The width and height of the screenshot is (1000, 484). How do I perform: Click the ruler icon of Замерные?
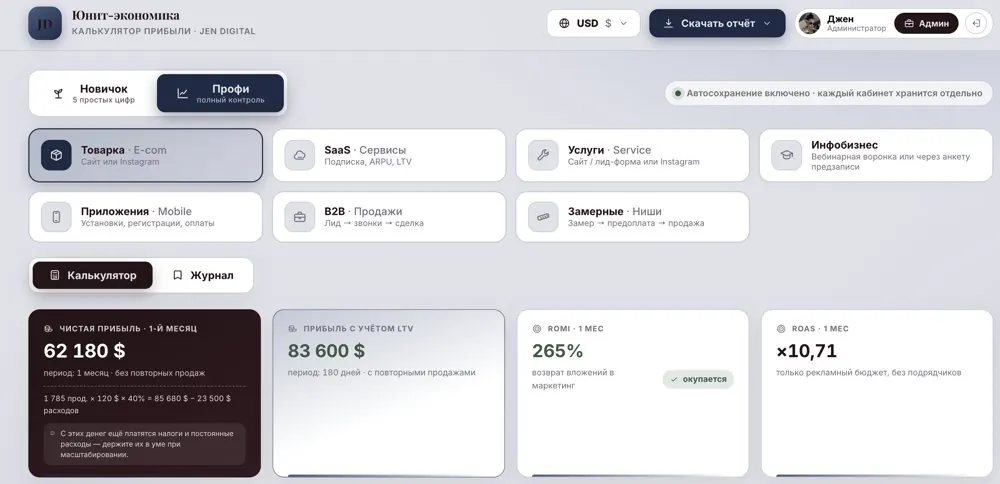click(543, 217)
